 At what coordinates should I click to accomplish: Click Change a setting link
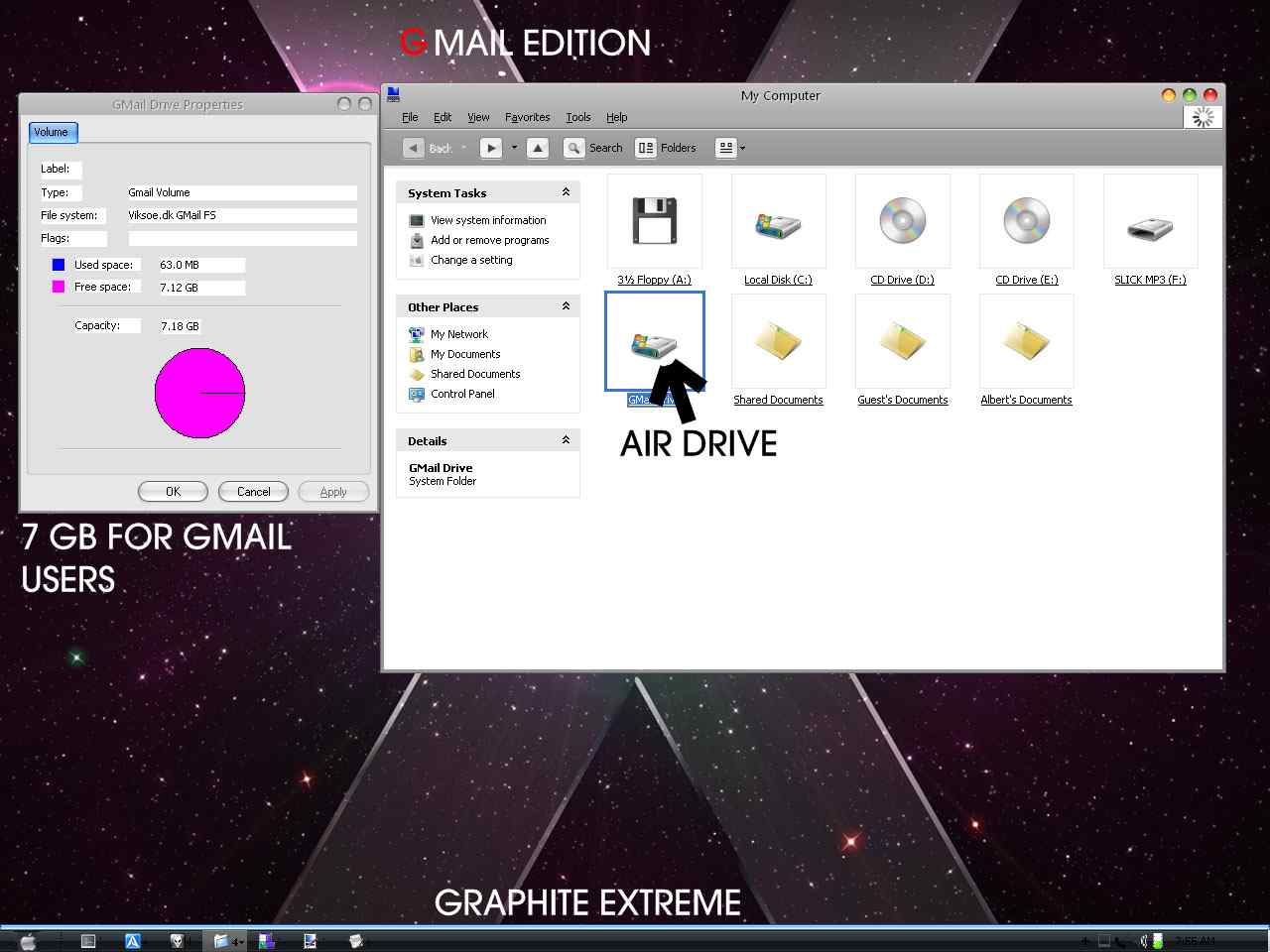point(471,260)
